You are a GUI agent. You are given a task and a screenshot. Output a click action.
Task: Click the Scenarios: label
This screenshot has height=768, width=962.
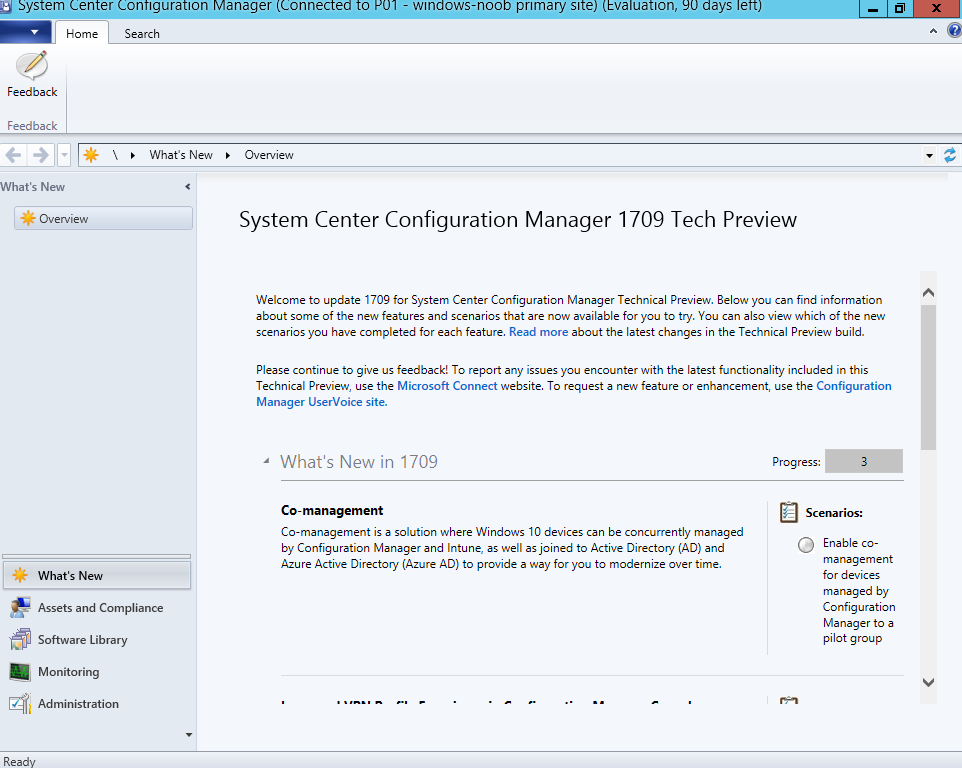tap(834, 513)
